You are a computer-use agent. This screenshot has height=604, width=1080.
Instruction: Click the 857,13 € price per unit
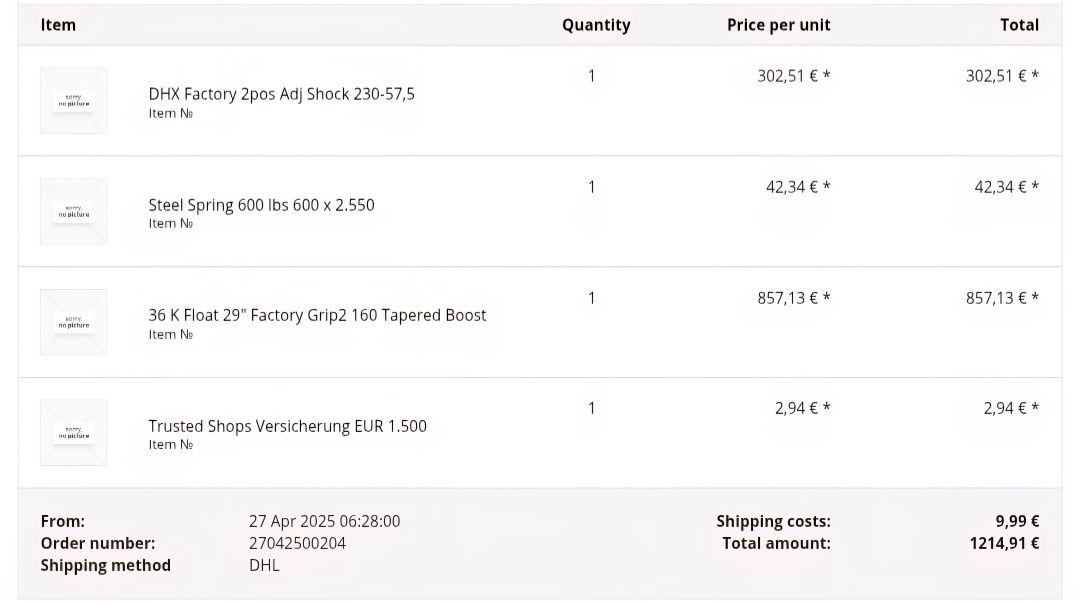[793, 298]
